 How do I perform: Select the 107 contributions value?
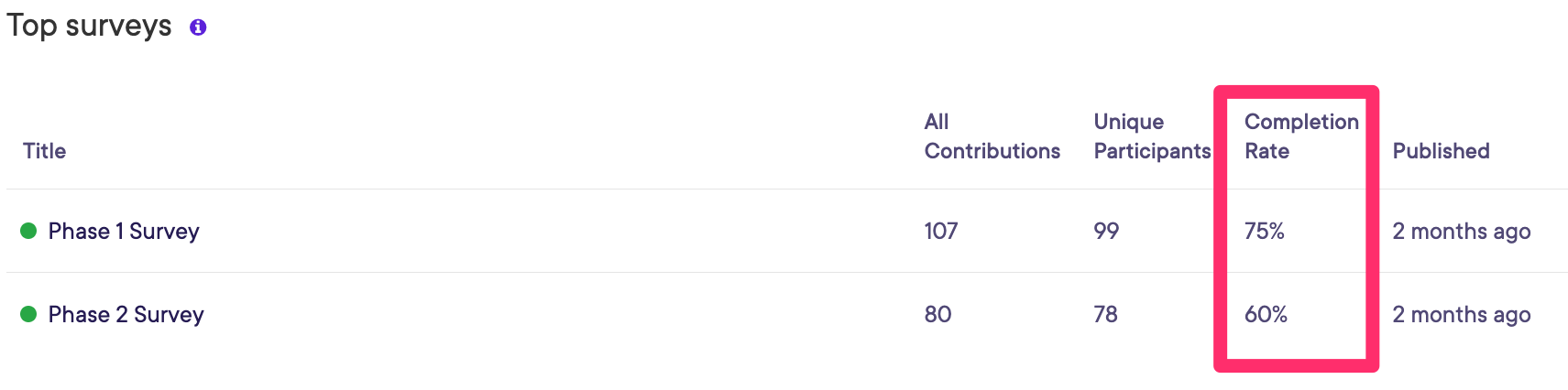tap(940, 231)
